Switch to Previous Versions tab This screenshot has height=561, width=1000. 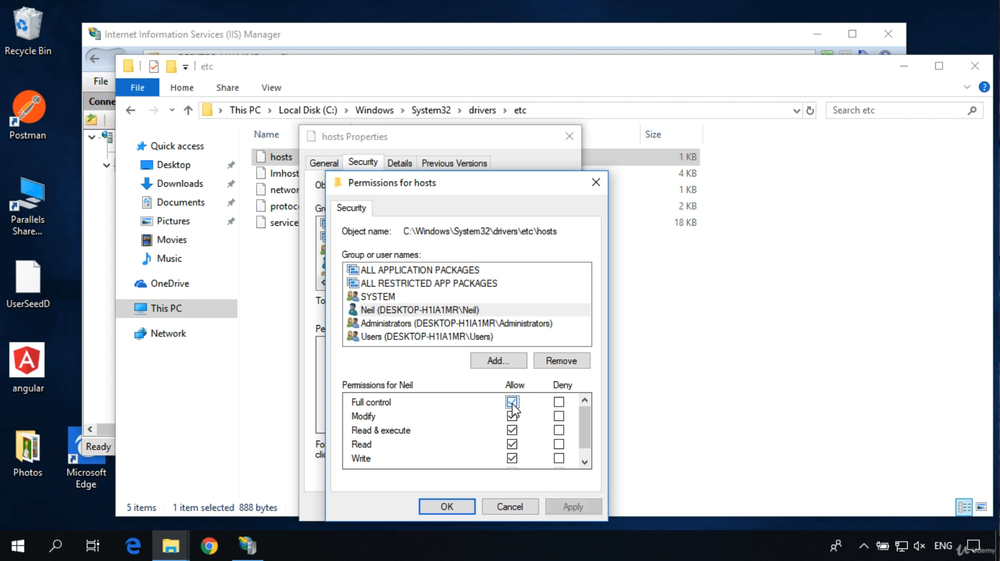[454, 163]
